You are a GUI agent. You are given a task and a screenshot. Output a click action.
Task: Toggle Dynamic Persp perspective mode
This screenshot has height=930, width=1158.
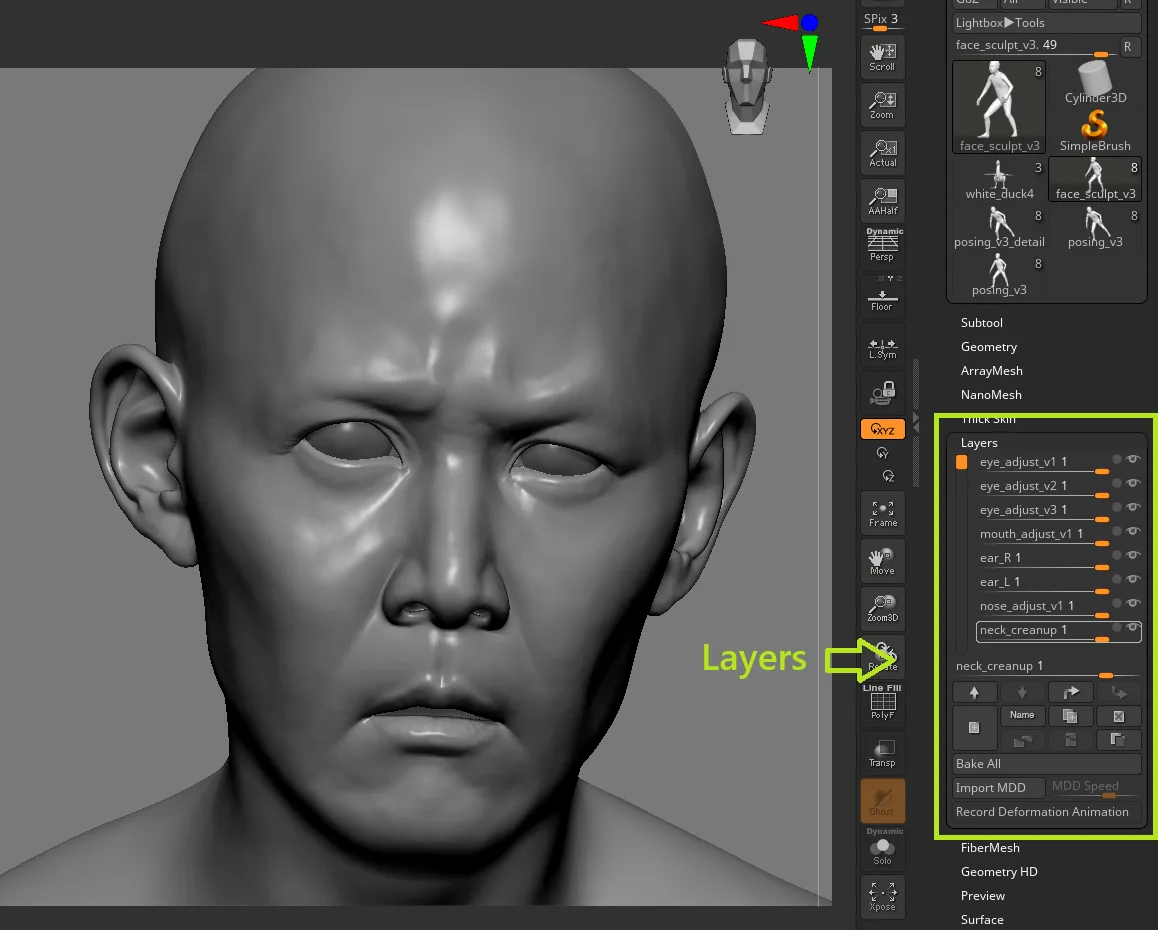883,245
